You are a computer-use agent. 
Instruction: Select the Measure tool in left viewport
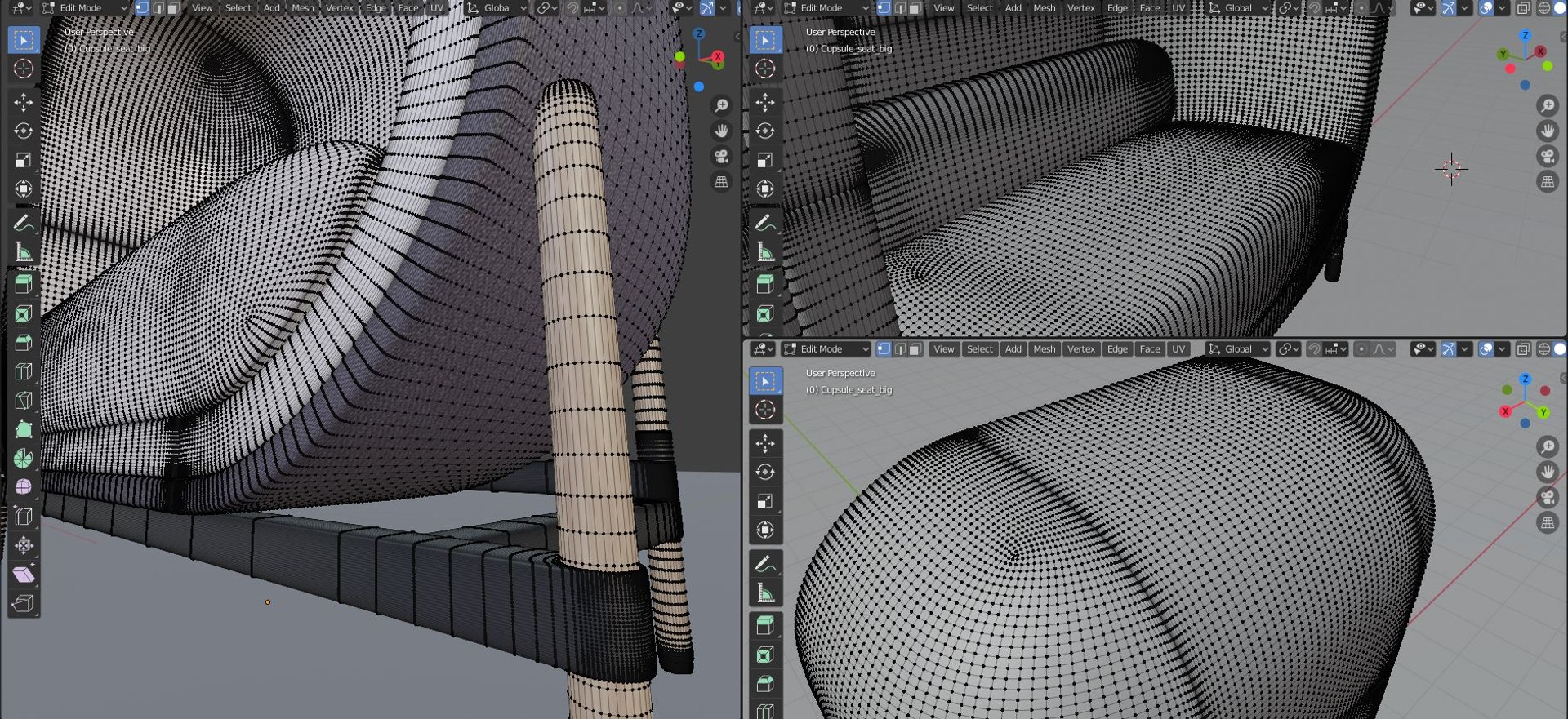click(24, 252)
